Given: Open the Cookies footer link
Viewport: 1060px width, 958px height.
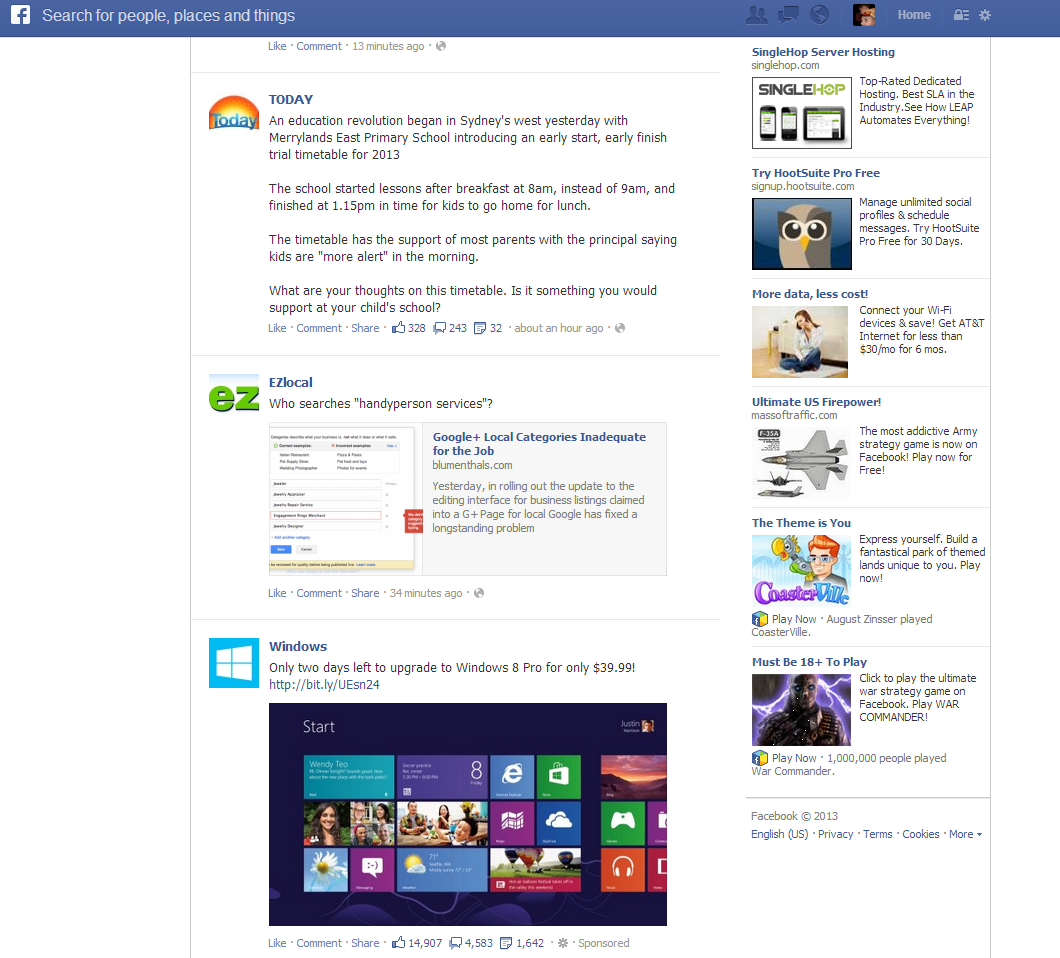Looking at the screenshot, I should pyautogui.click(x=921, y=834).
